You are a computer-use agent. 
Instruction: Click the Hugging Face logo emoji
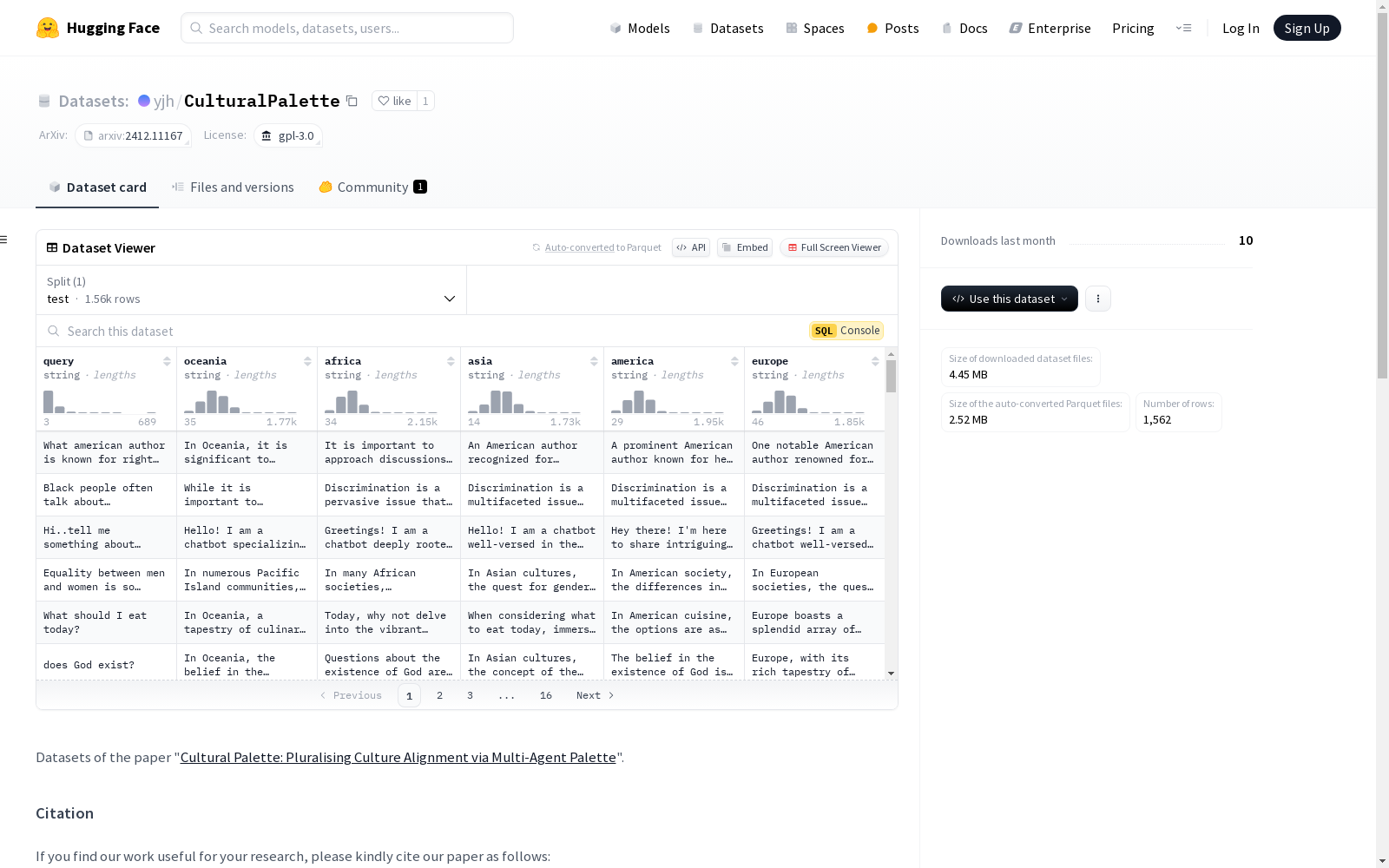click(x=48, y=28)
